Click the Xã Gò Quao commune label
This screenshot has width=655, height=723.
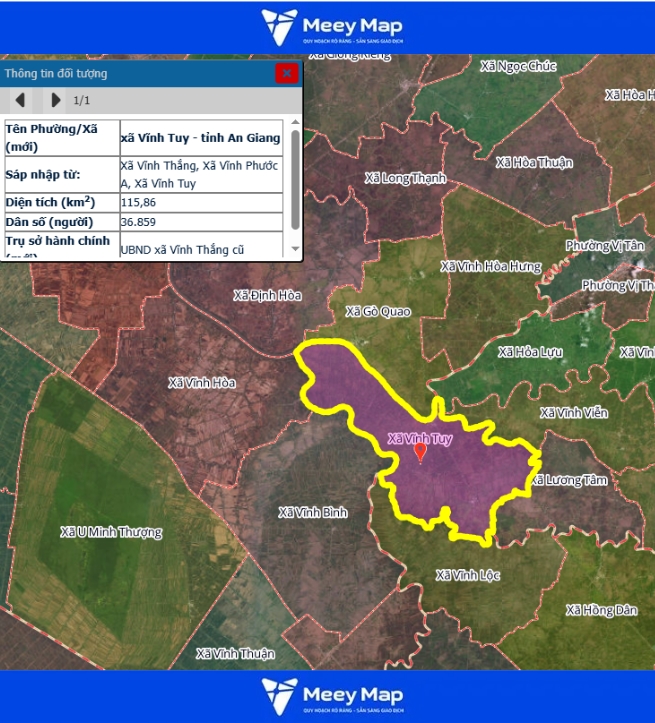(x=378, y=312)
